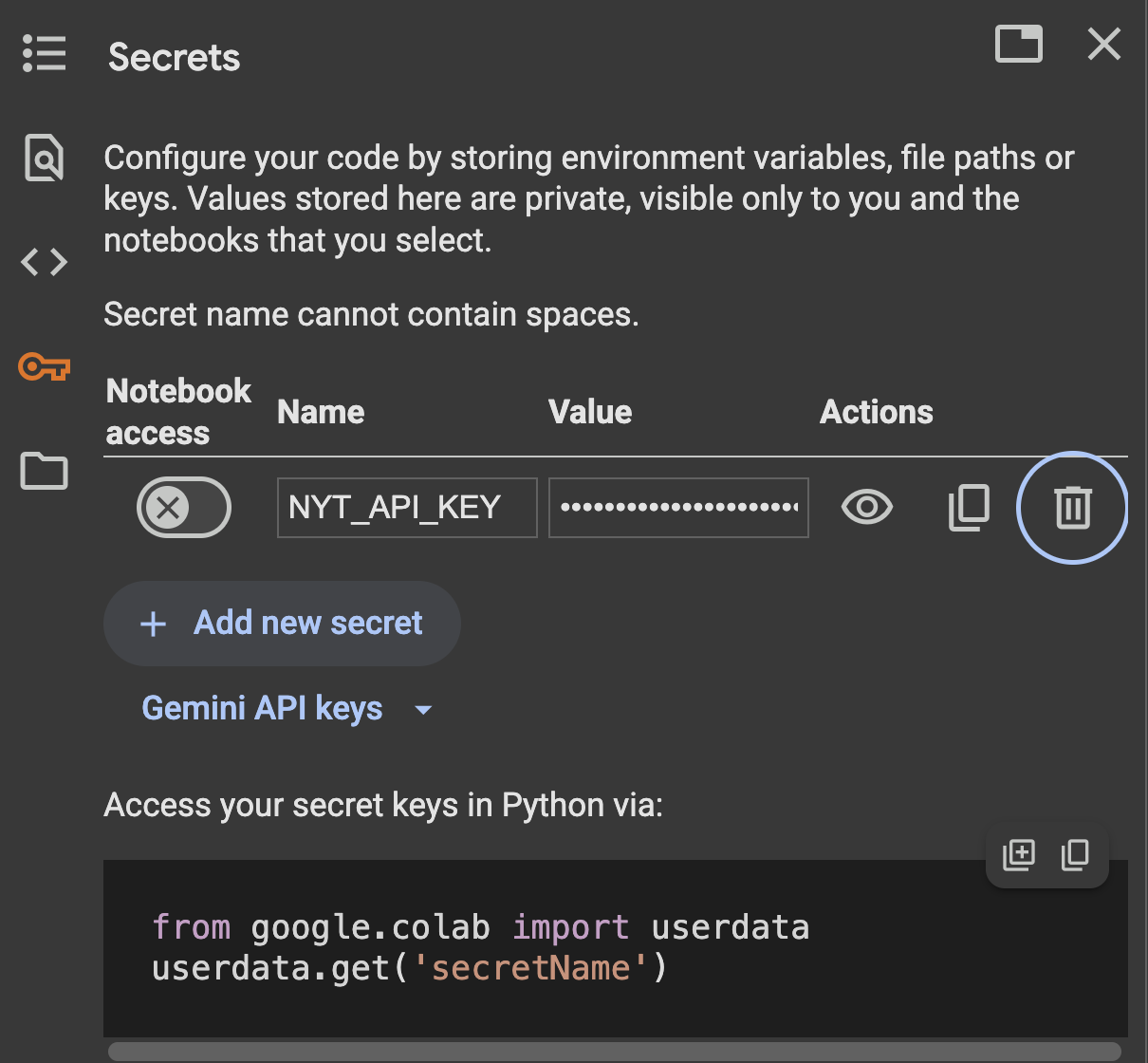This screenshot has width=1148, height=1063.
Task: Close the Secrets panel
Action: [1103, 45]
